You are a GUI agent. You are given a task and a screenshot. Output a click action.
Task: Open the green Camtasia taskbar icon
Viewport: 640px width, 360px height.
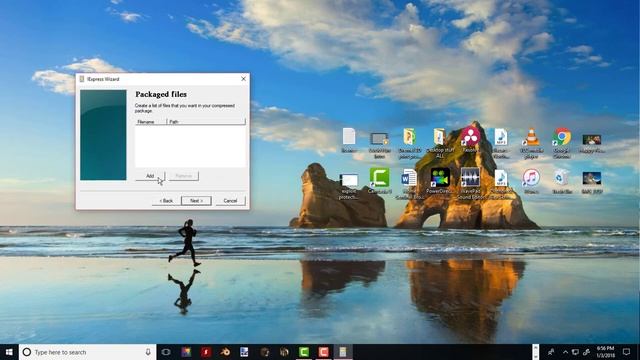(304, 352)
